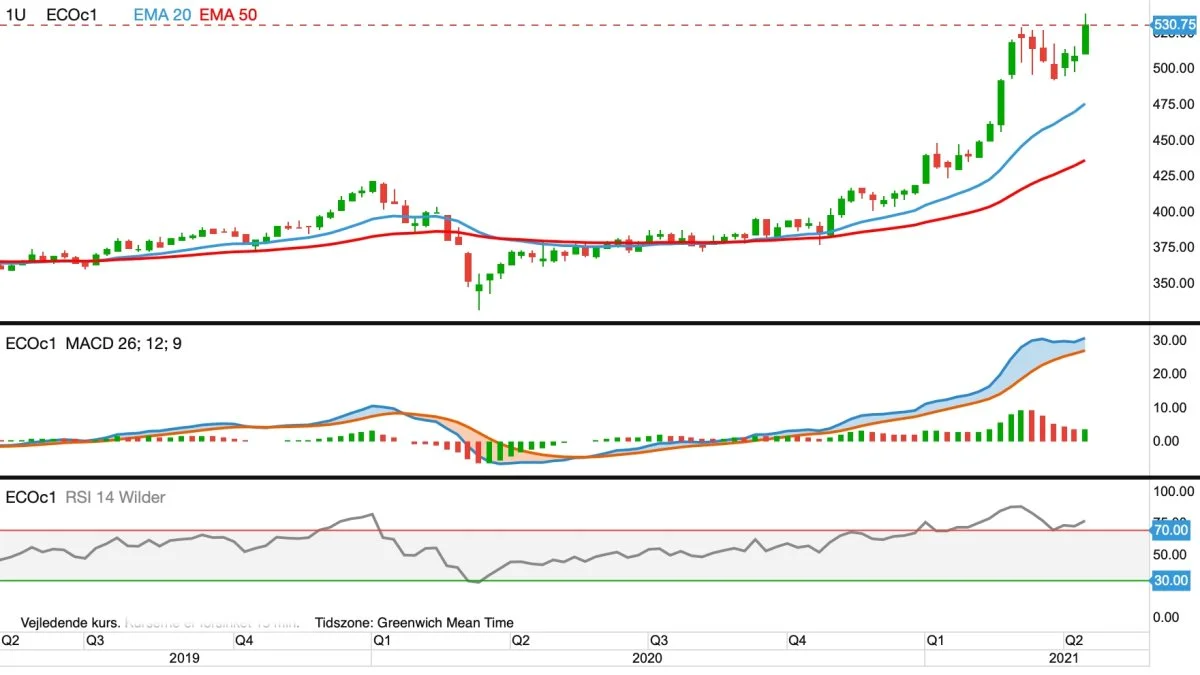Select the ECOc1 symbol beside the 1U interval
This screenshot has height=675, width=1200.
pyautogui.click(x=71, y=16)
